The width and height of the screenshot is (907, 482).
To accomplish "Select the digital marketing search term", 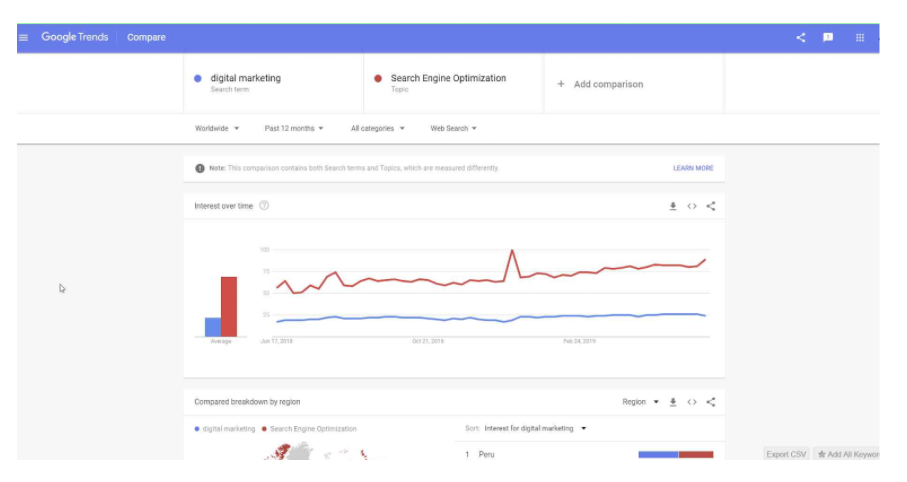I will 274,83.
